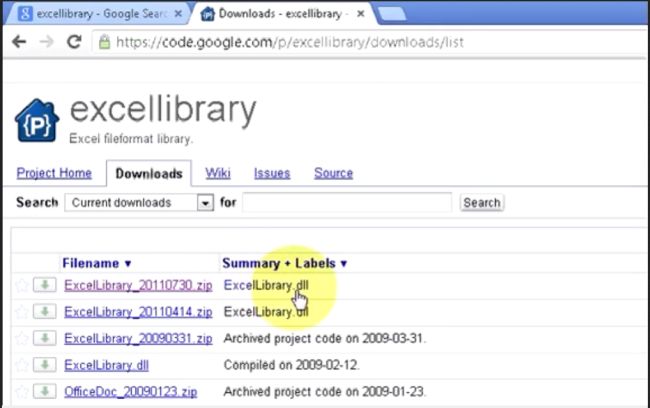Star the OfficeDoc_20090123.zip download

pos(21,392)
